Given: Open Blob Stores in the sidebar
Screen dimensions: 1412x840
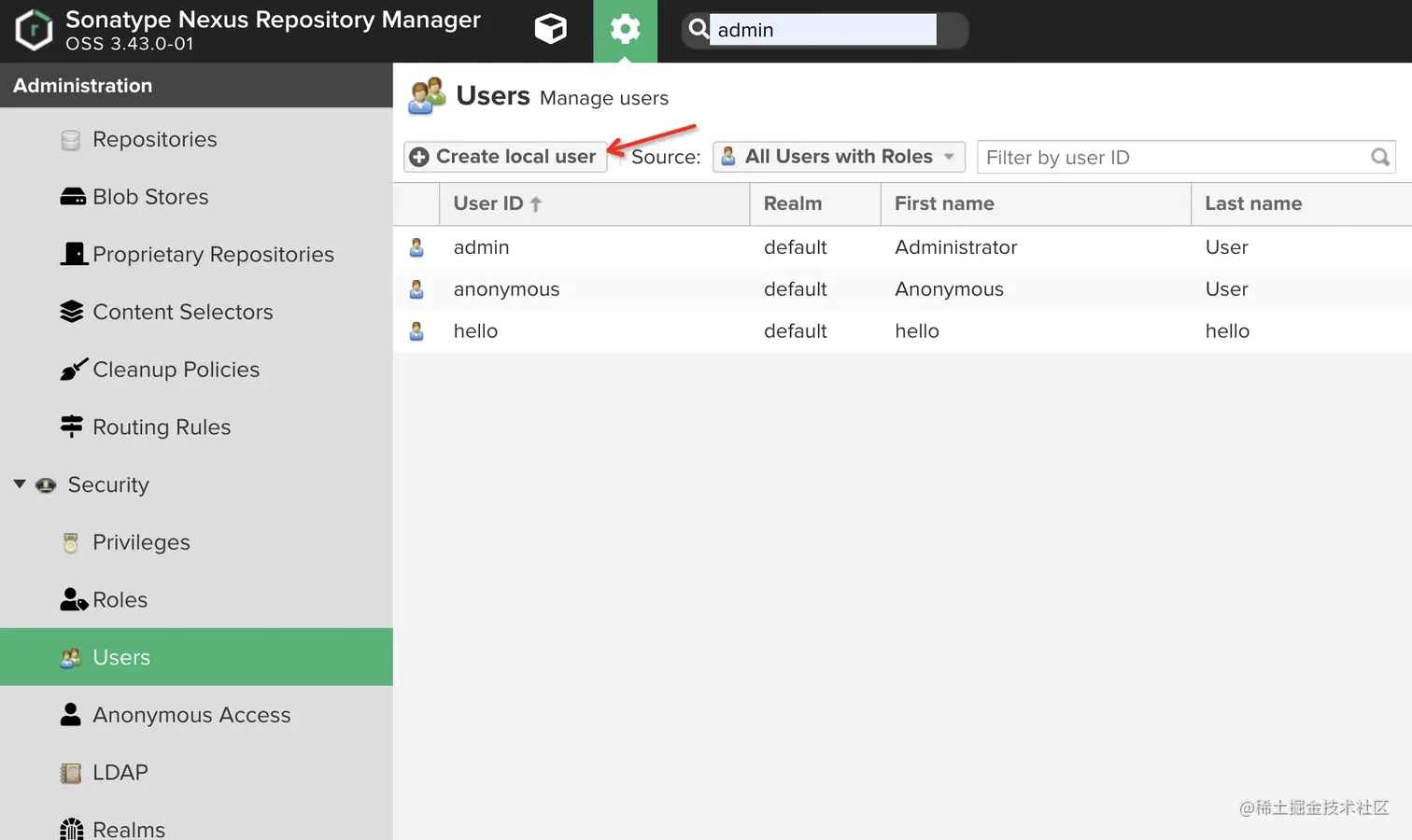Looking at the screenshot, I should [150, 197].
